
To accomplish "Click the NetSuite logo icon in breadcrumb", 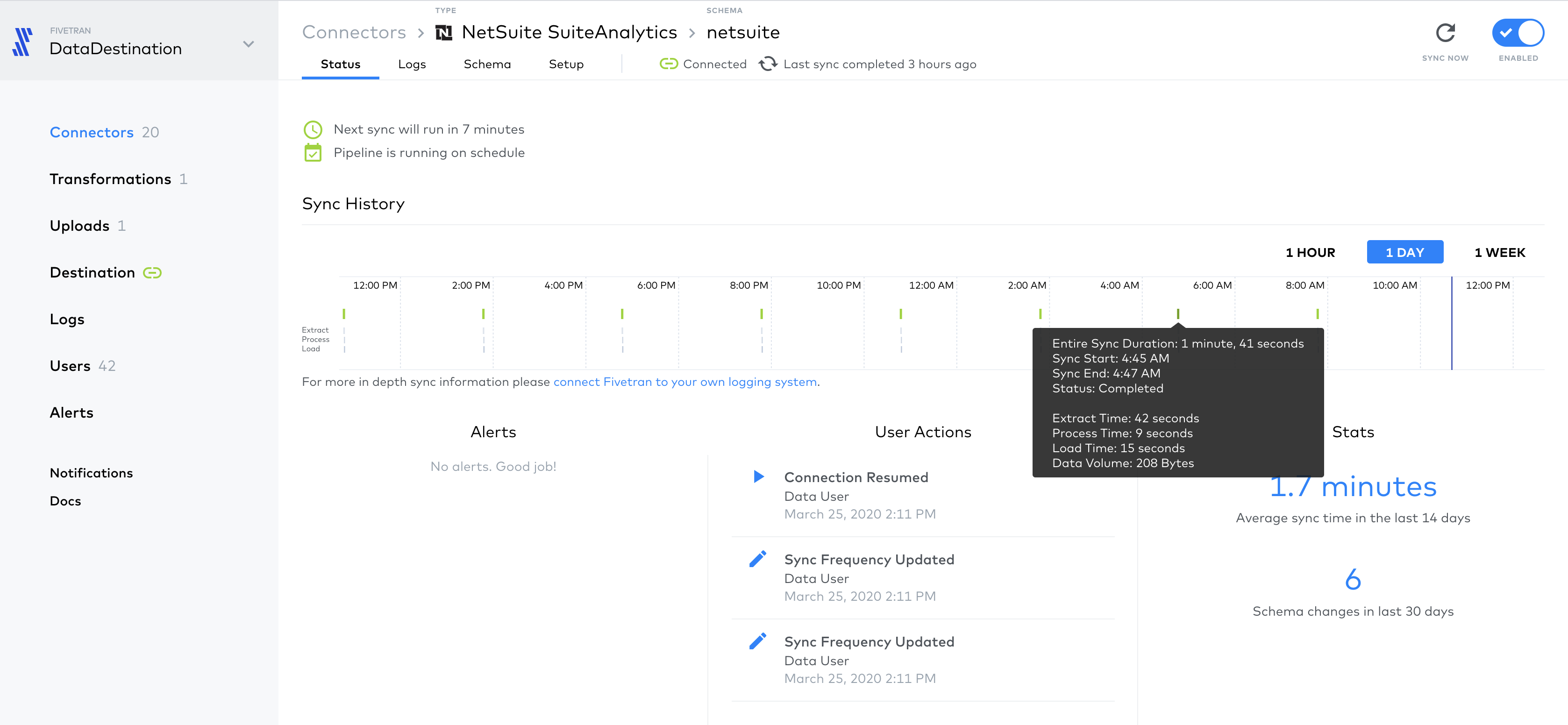I will click(444, 33).
